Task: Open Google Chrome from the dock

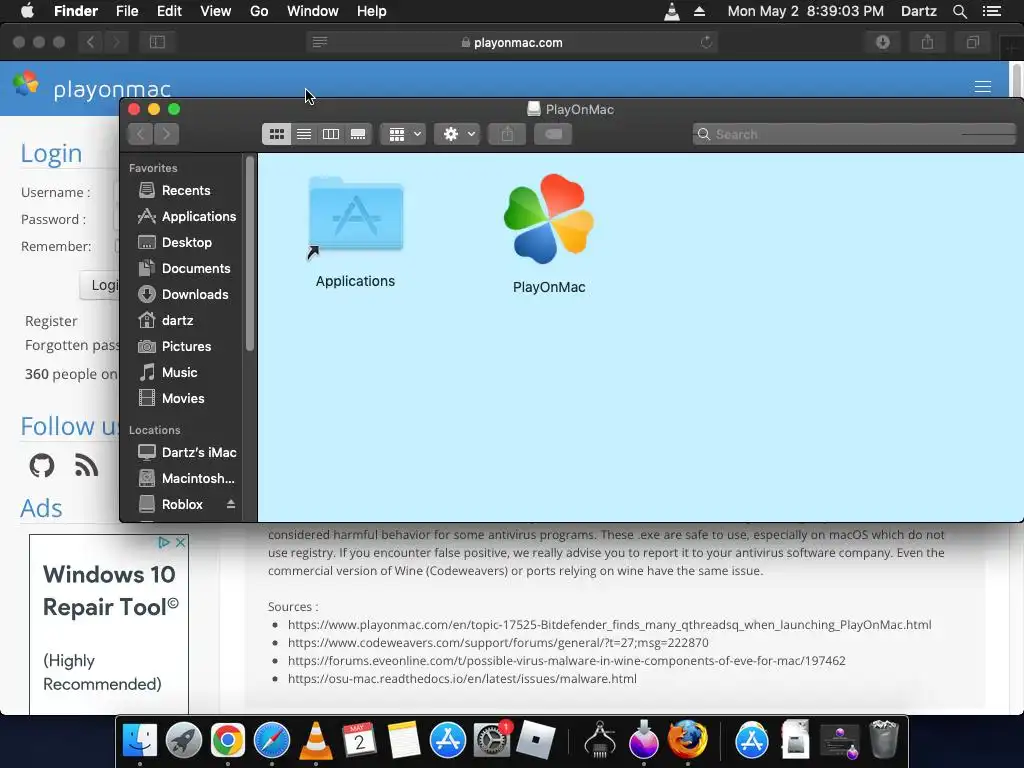Action: pyautogui.click(x=227, y=741)
